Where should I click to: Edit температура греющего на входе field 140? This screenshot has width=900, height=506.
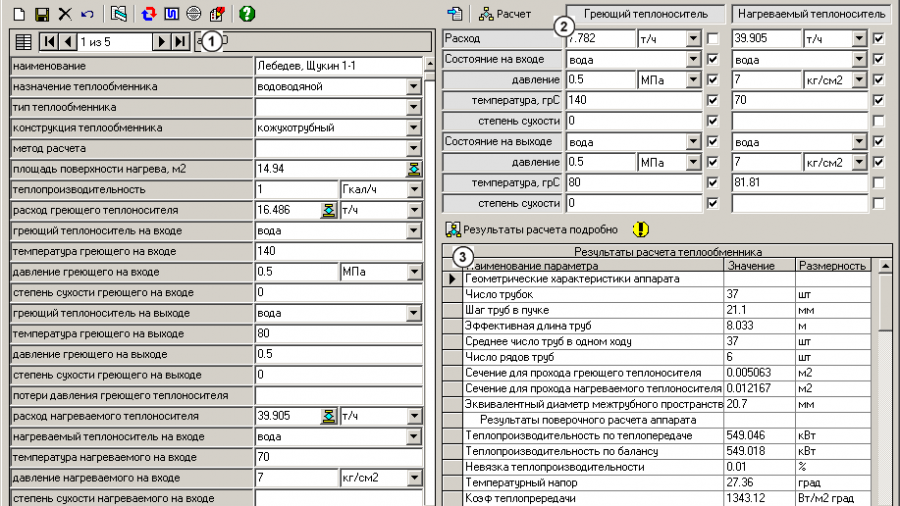[339, 251]
